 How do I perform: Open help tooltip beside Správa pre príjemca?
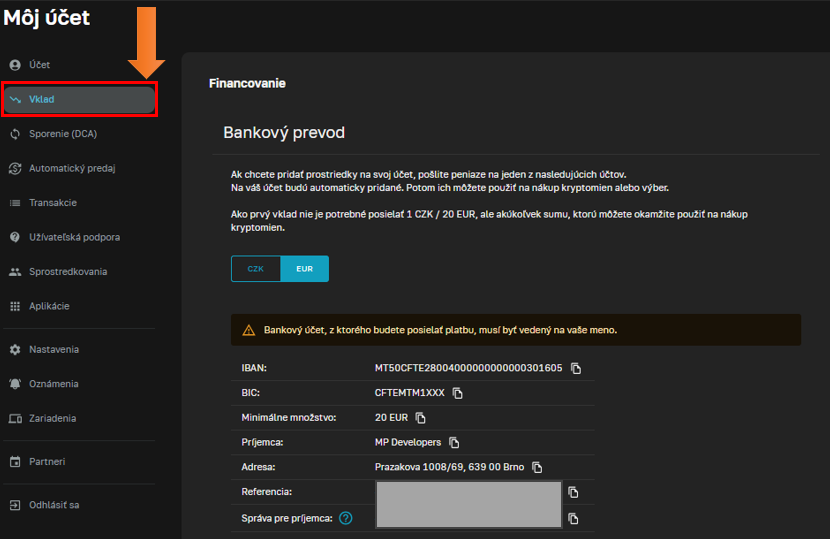tap(346, 518)
